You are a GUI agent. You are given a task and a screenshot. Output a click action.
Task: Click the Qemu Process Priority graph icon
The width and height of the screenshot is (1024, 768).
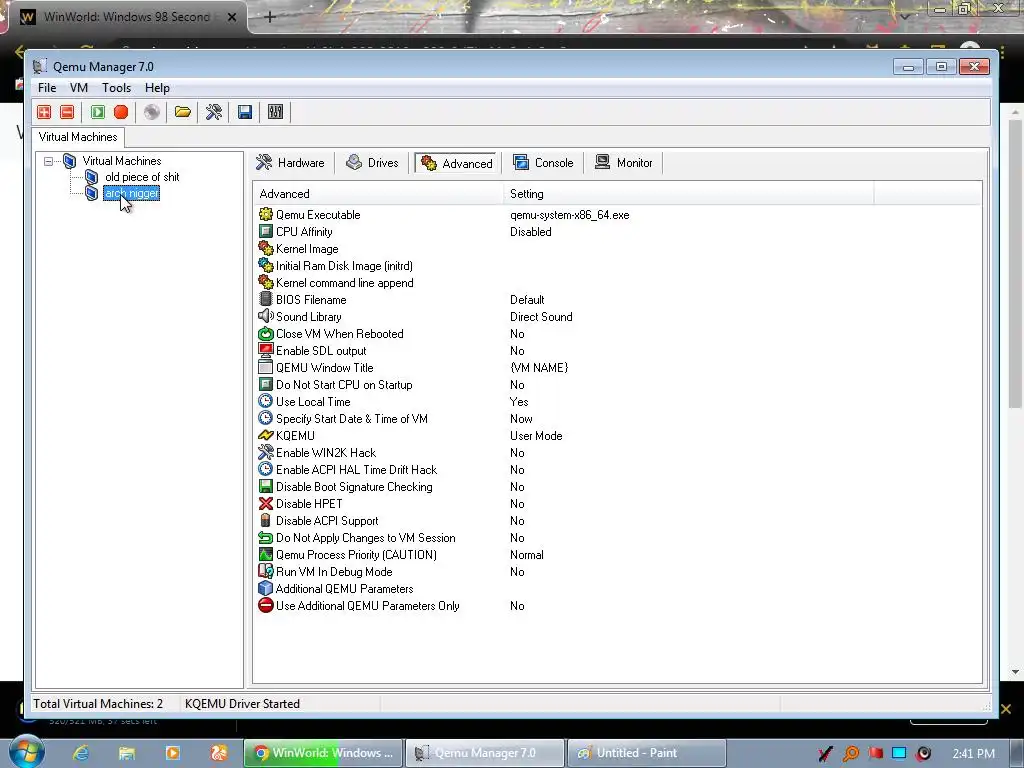point(265,554)
